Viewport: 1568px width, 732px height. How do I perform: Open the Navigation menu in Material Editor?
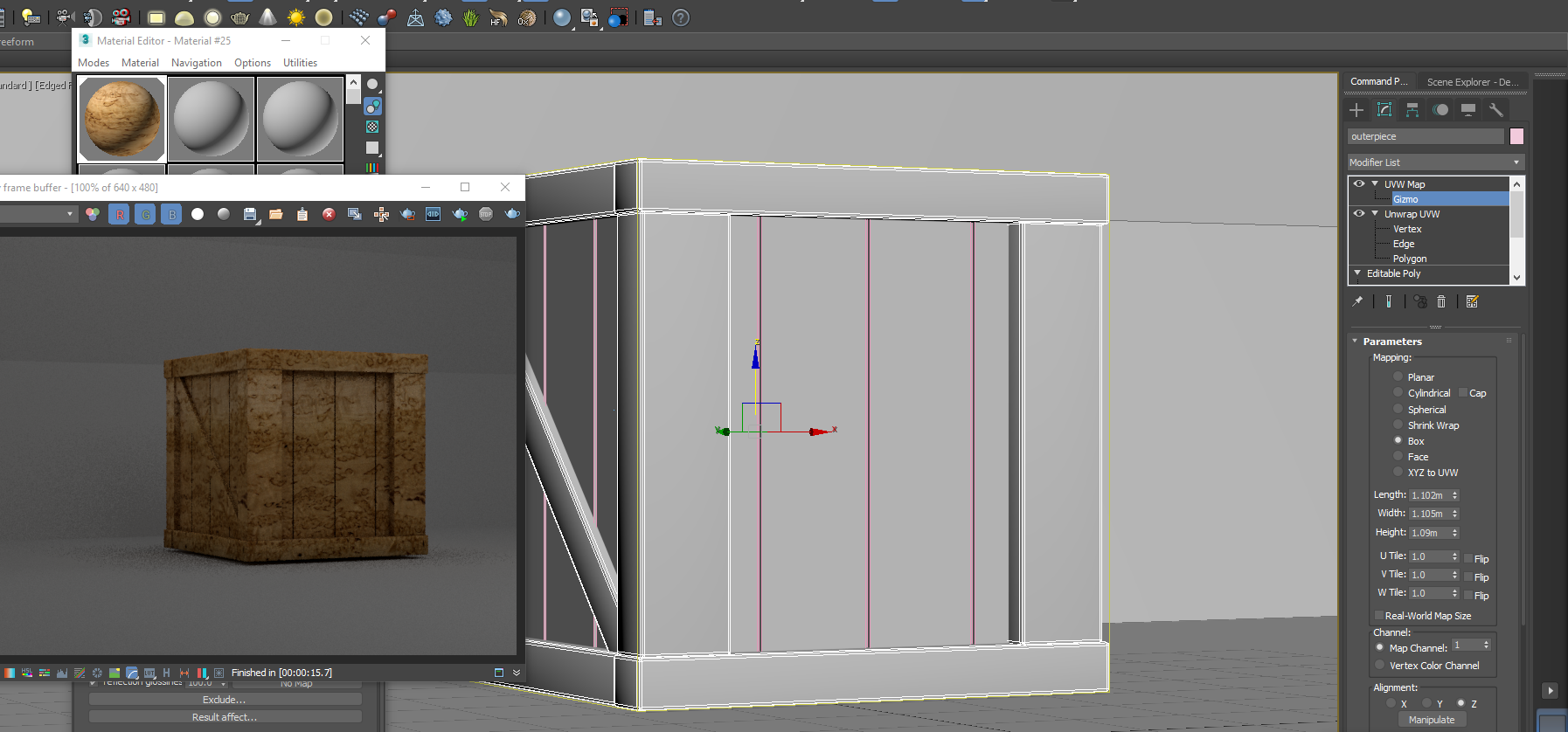click(x=196, y=63)
